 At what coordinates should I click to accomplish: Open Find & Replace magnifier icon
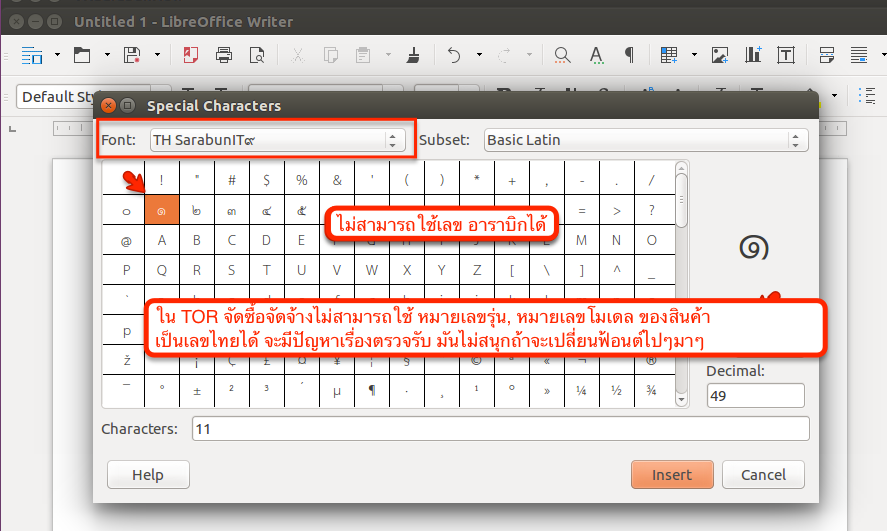click(x=562, y=55)
